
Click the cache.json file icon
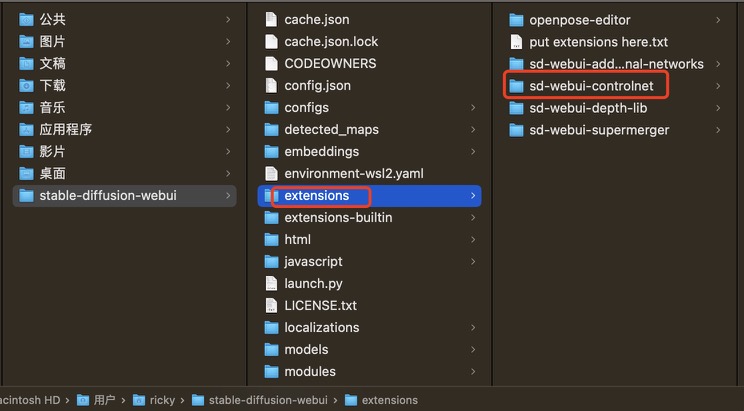[x=271, y=19]
